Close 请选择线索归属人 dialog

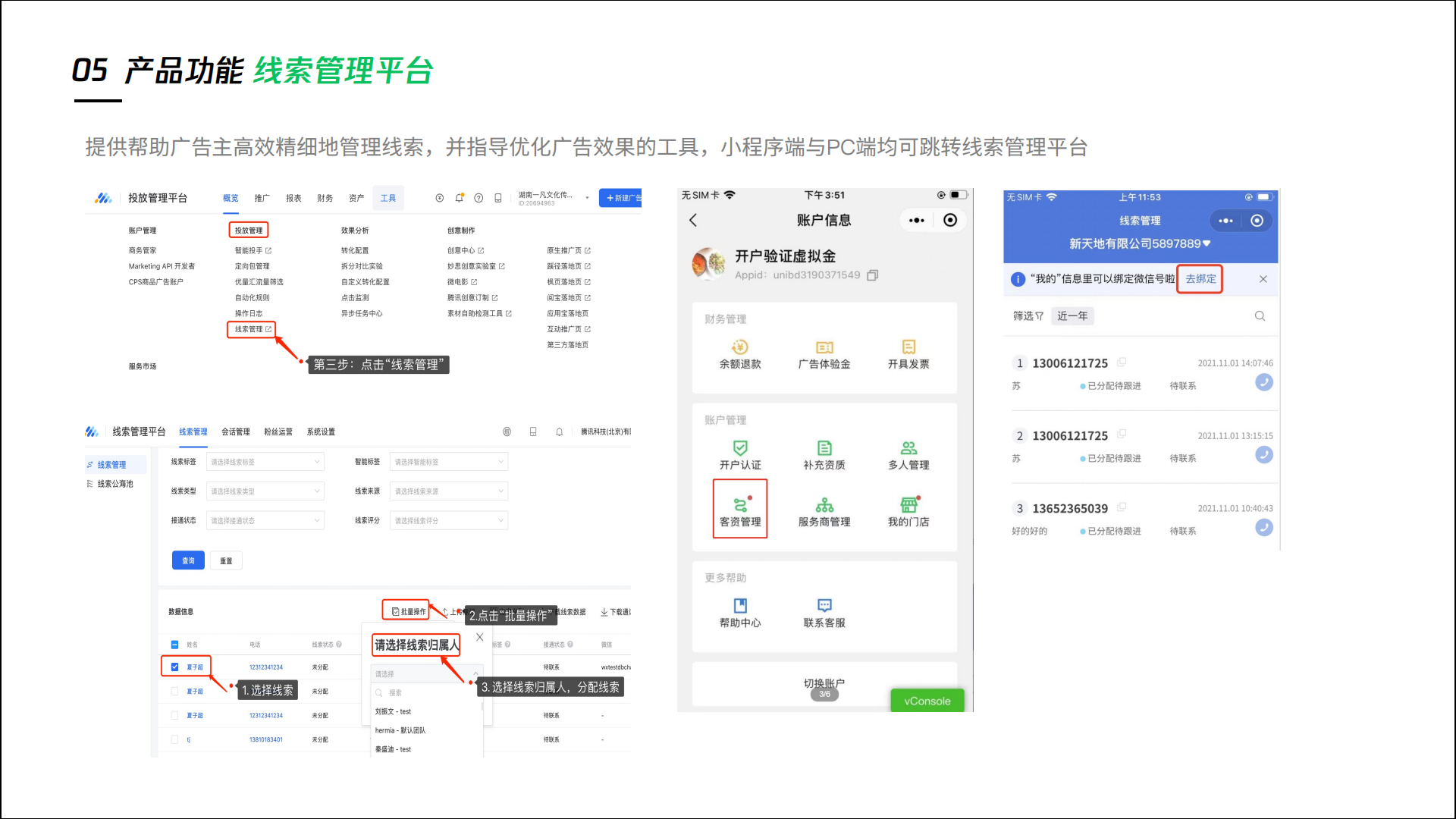coord(479,638)
